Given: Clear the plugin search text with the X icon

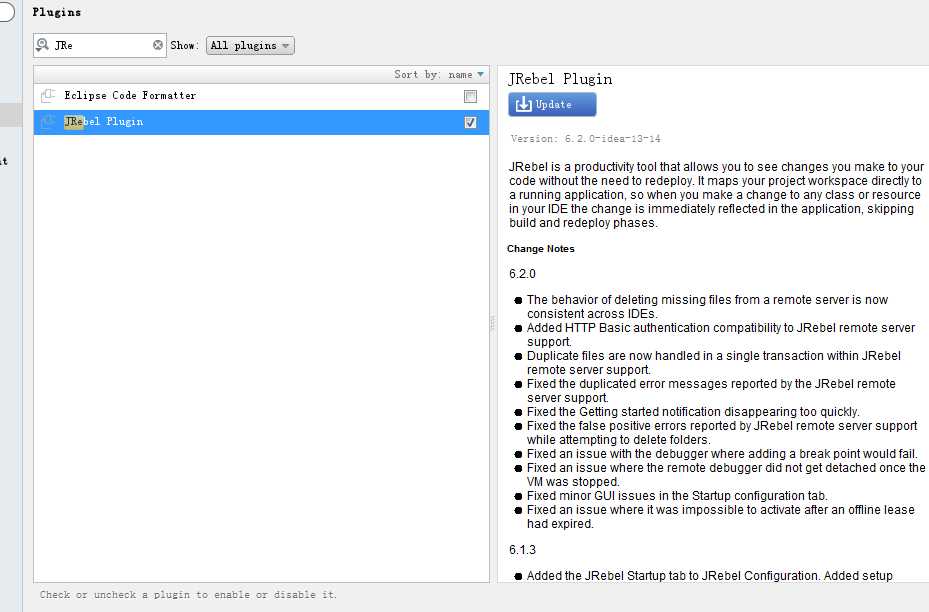Looking at the screenshot, I should coord(158,45).
